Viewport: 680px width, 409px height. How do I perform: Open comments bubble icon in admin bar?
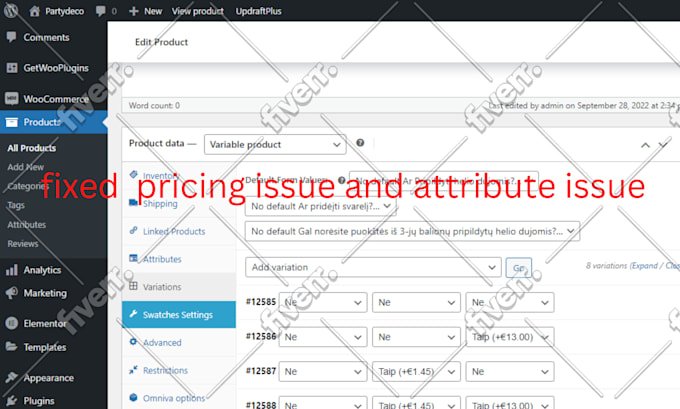click(100, 11)
